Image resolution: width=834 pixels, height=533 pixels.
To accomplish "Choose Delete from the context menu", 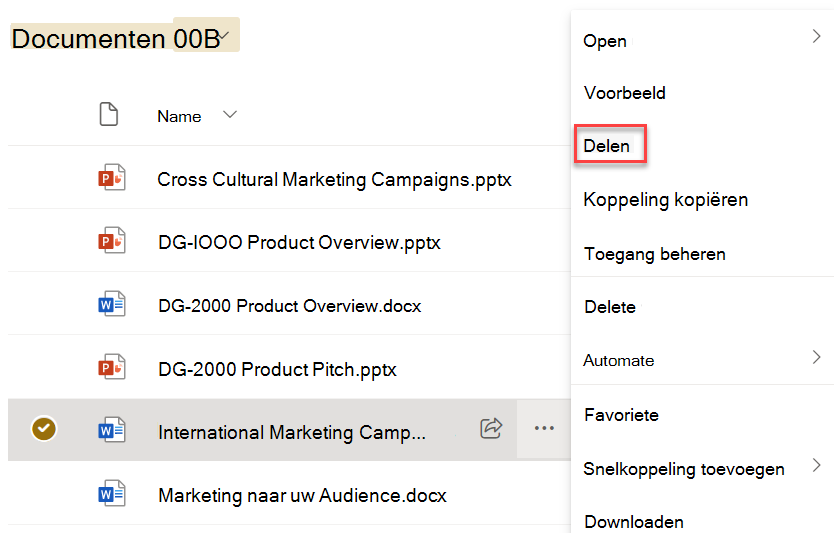I will pyautogui.click(x=610, y=307).
